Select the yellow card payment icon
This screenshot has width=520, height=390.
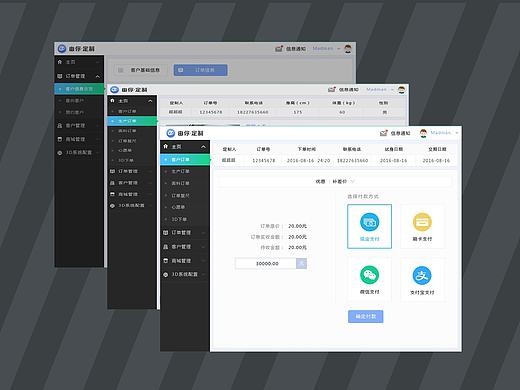click(x=422, y=222)
